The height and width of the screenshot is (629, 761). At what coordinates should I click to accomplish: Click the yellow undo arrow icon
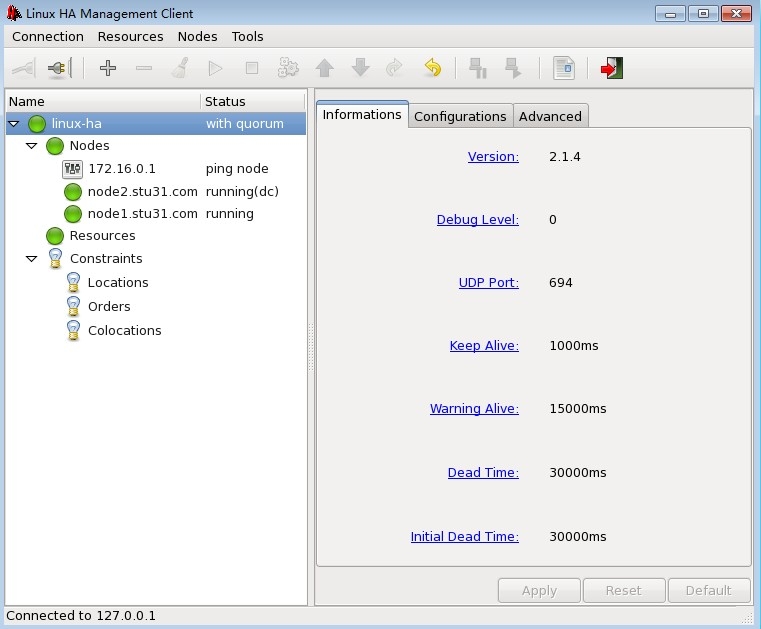pos(432,68)
